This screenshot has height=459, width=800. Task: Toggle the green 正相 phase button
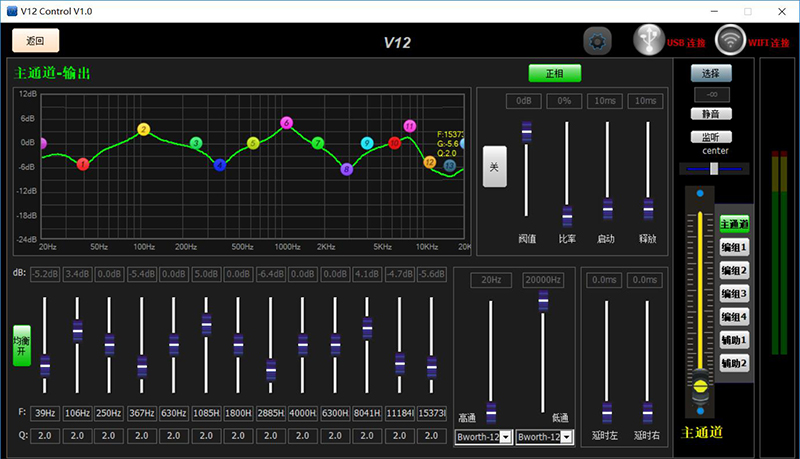click(554, 73)
